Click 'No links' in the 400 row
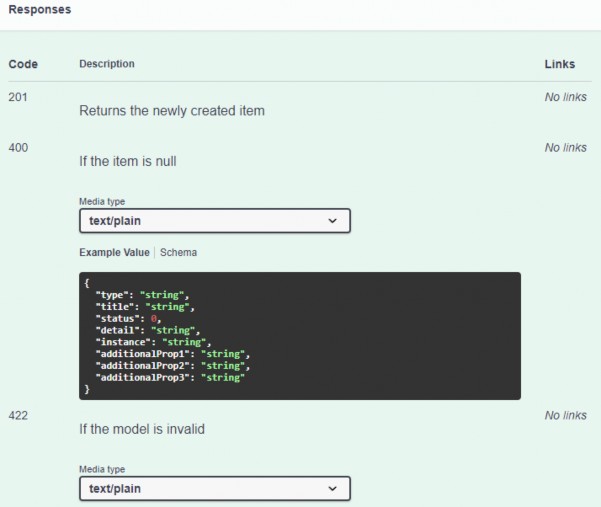This screenshot has height=507, width=601. [x=566, y=148]
